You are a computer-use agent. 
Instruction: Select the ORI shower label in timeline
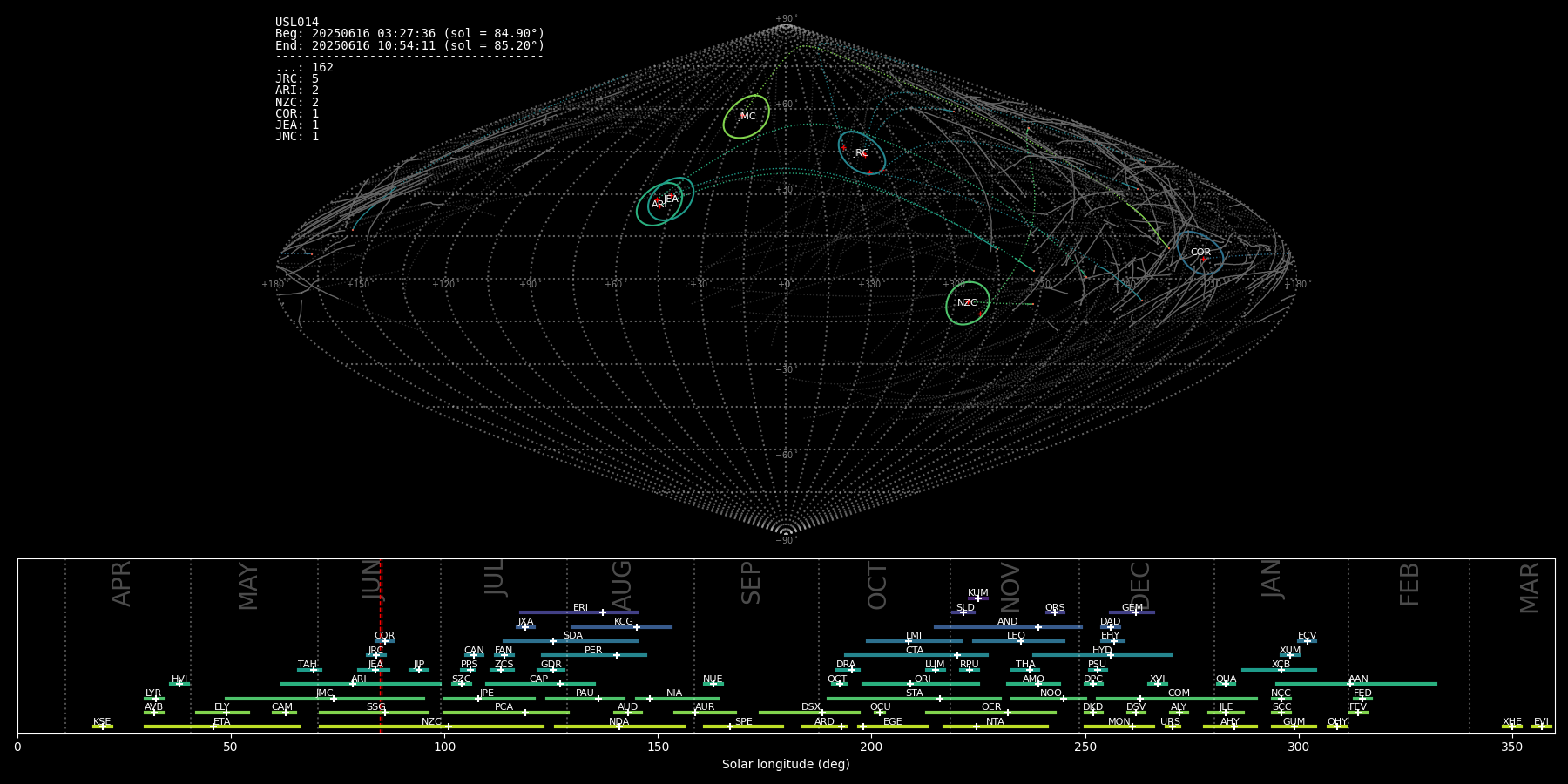[x=923, y=679]
